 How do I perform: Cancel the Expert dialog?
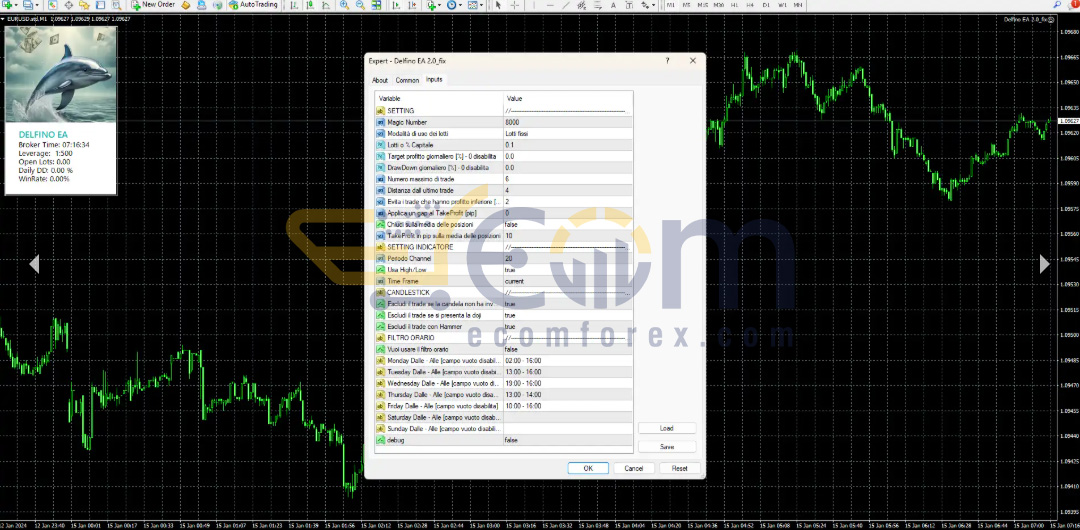(634, 468)
